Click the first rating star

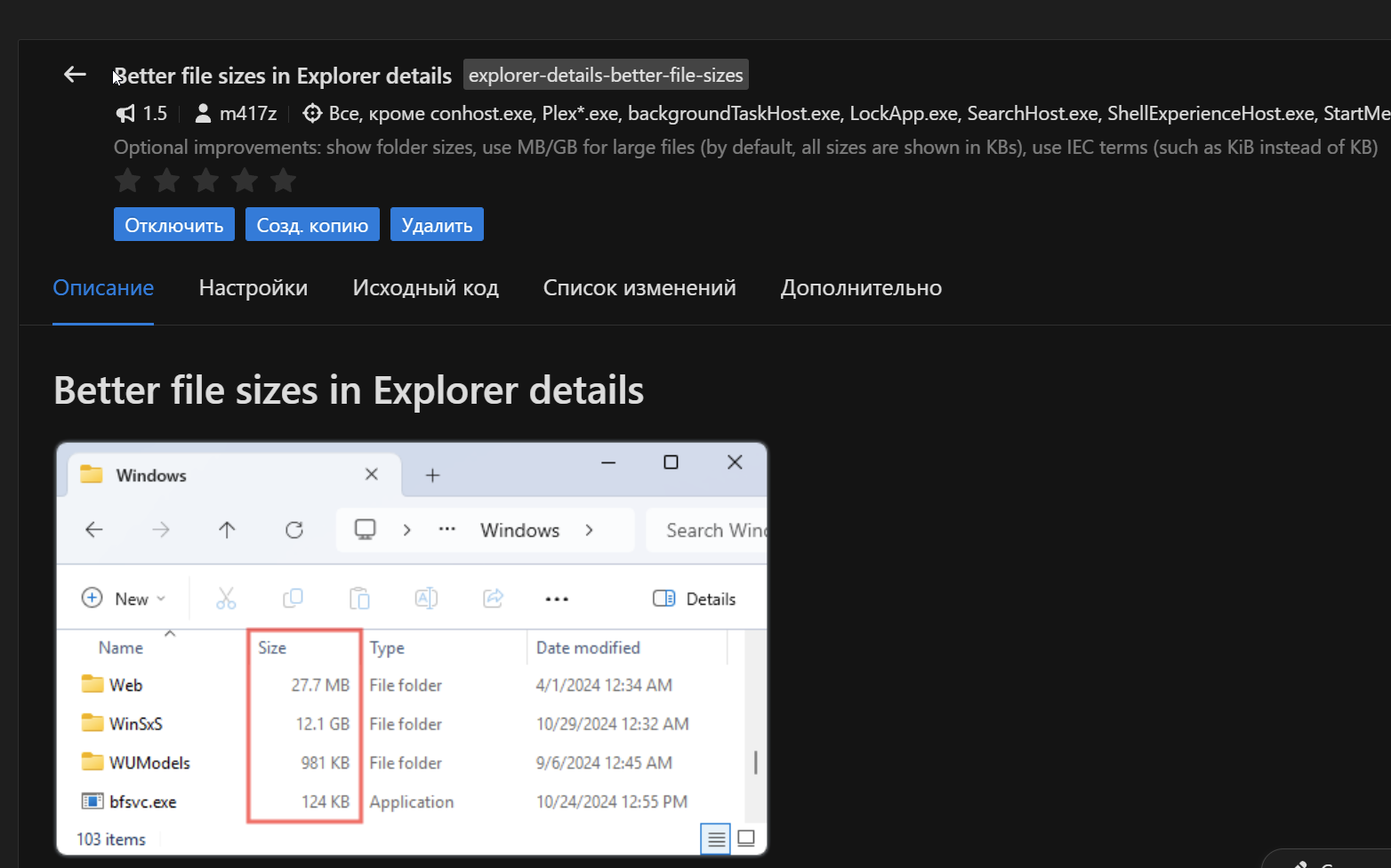pos(128,181)
